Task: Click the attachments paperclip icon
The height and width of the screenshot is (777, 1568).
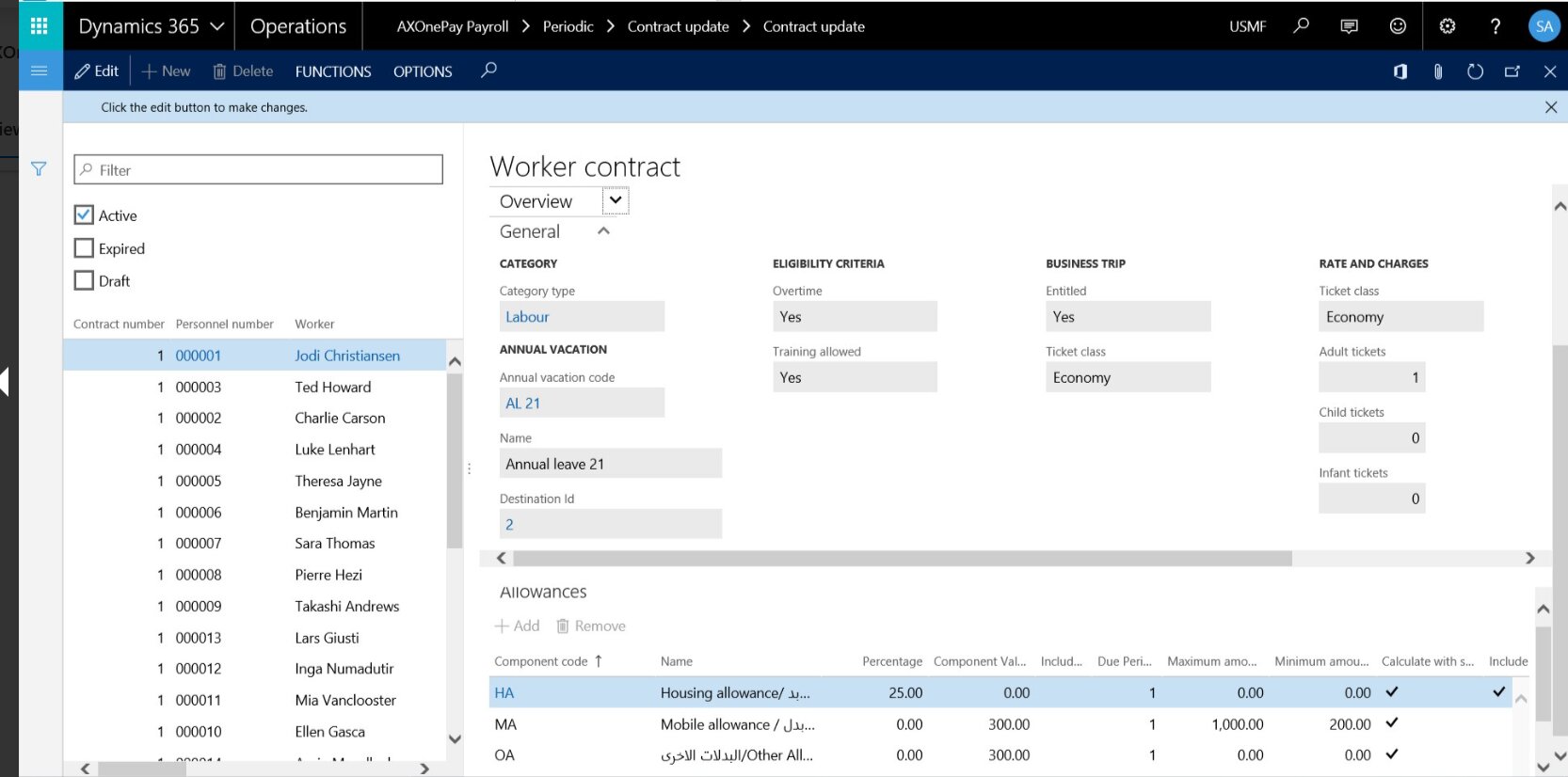Action: click(1437, 71)
